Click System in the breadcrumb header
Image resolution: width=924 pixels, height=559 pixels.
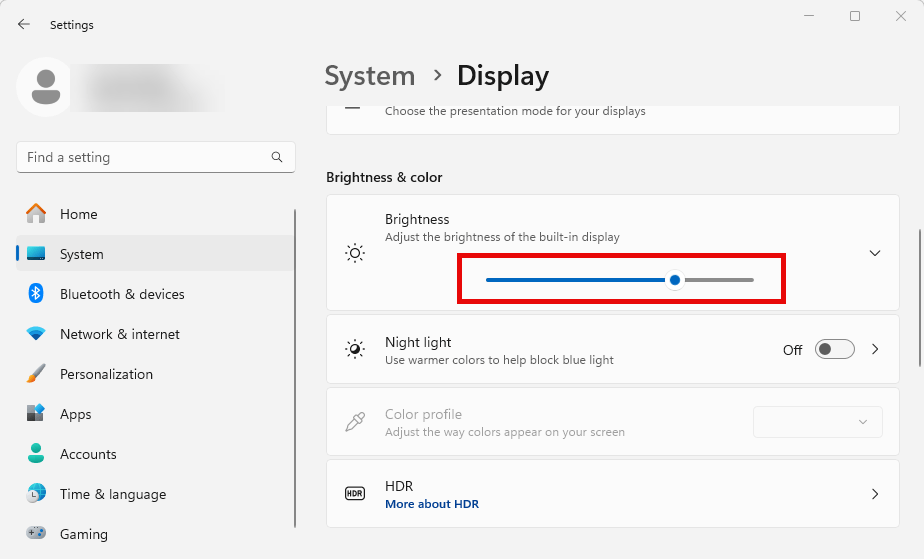369,76
